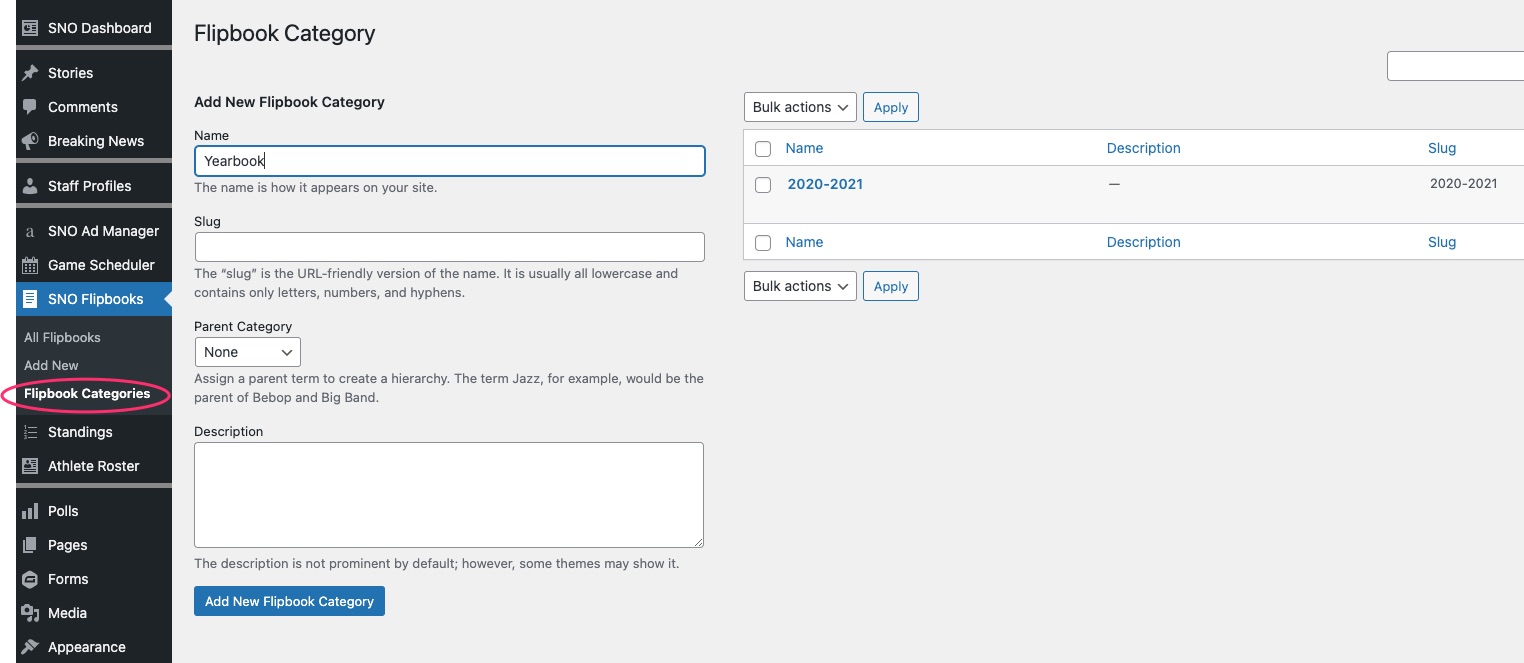Select the Game Scheduler menu item
Screen dimensions: 1524x663
101,265
